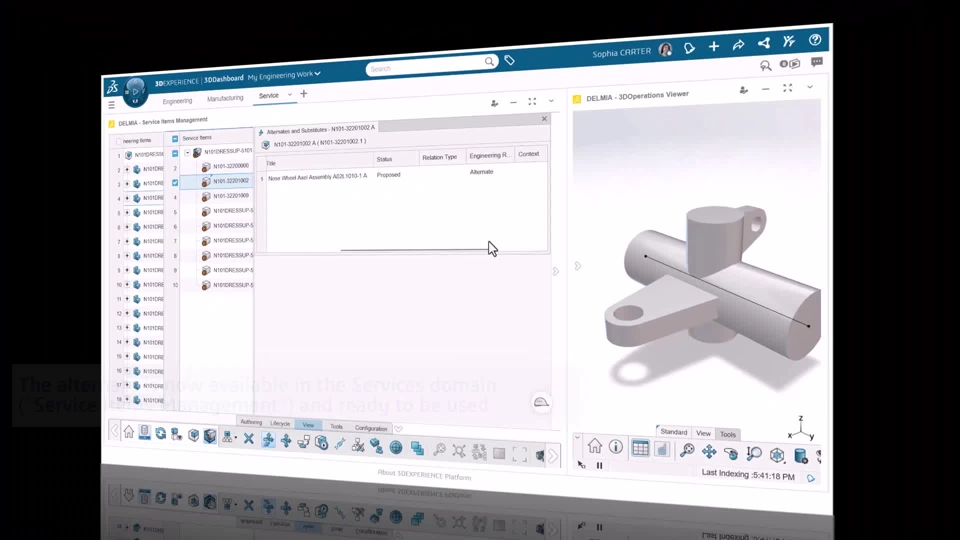Click the zoom magnifier icon in viewer toolbar
960x540 pixels.
[687, 451]
